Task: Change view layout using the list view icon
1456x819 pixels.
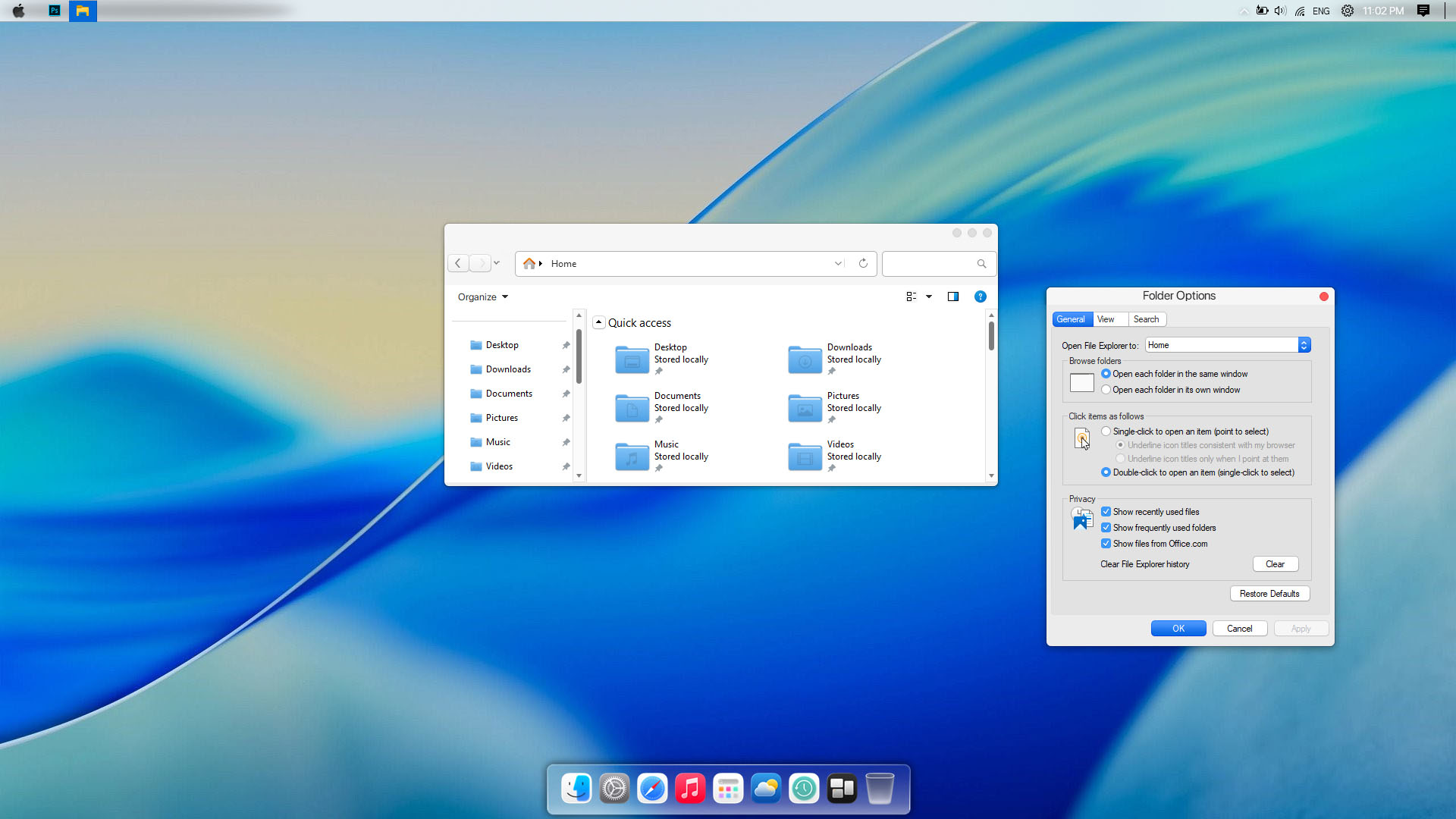Action: click(x=912, y=297)
